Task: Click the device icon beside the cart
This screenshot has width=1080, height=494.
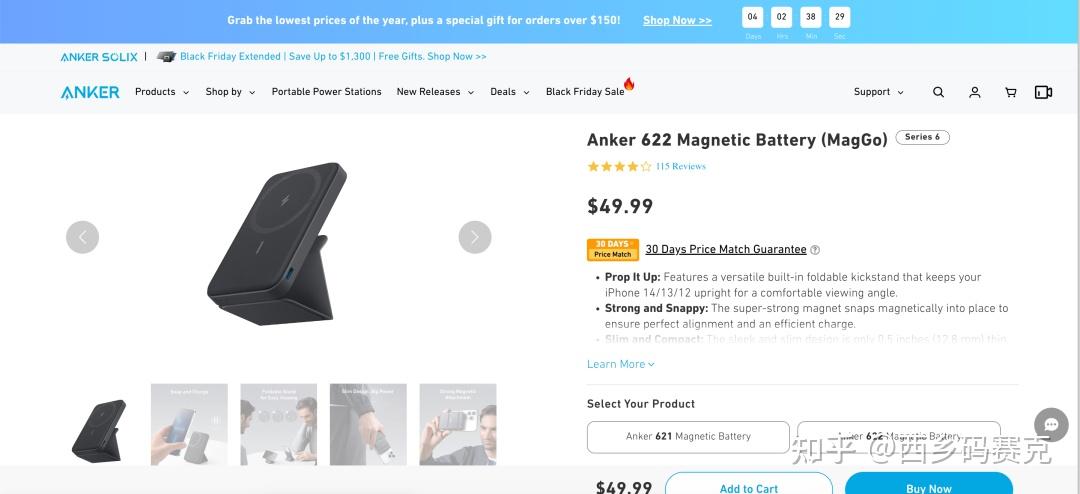Action: [x=1043, y=92]
